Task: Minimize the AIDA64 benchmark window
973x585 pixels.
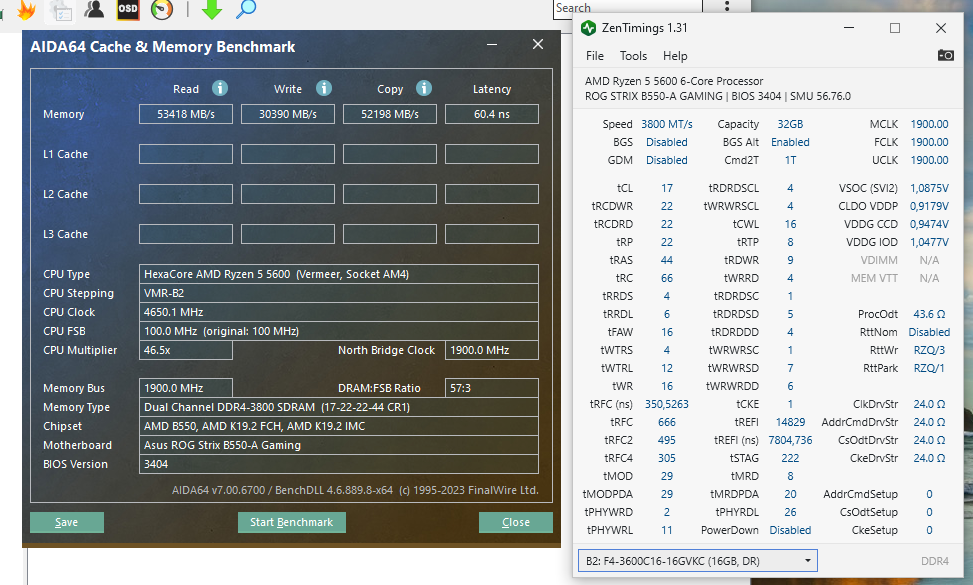Action: (x=492, y=45)
